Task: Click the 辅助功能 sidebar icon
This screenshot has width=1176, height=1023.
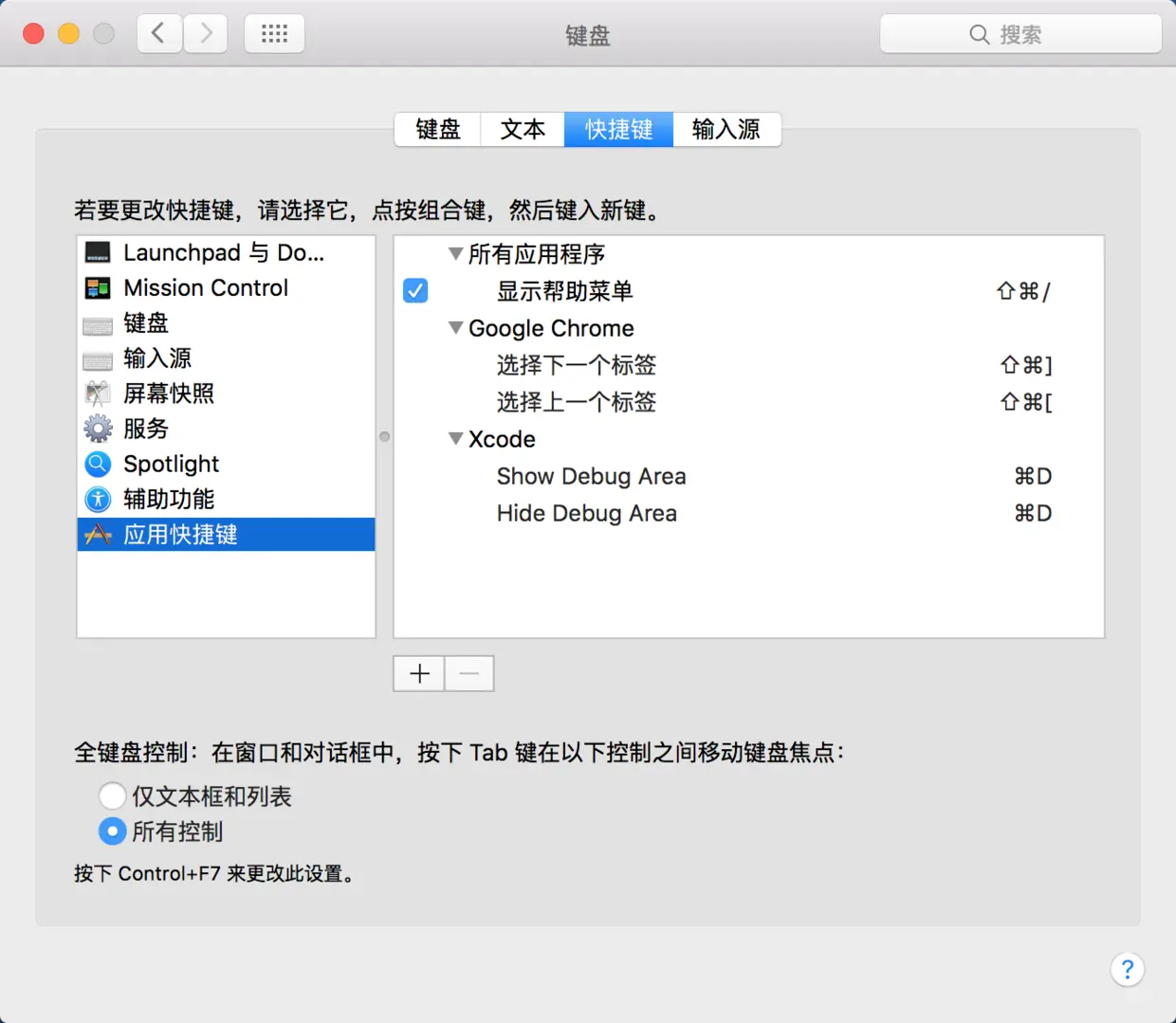Action: 98,499
